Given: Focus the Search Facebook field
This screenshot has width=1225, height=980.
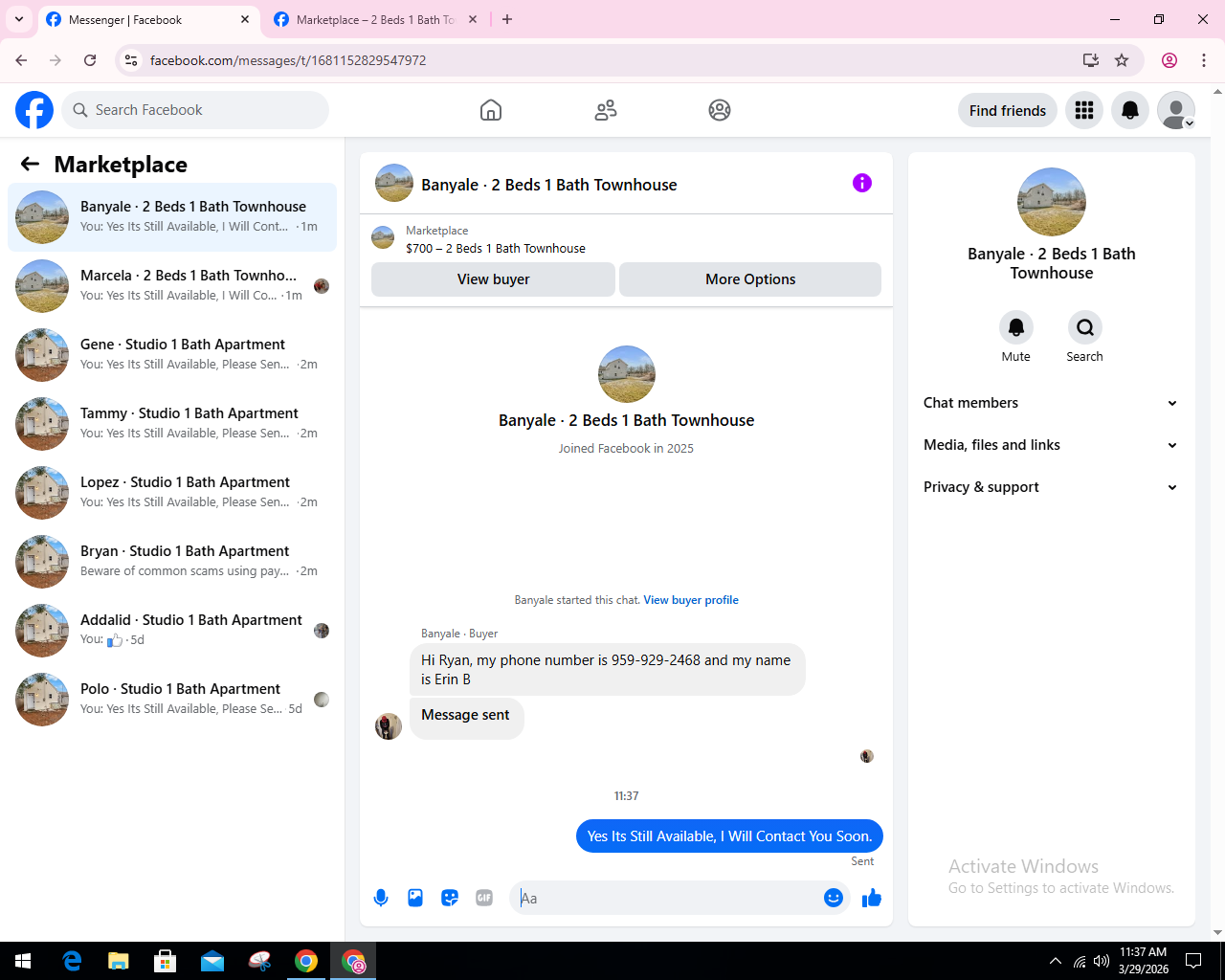Looking at the screenshot, I should pyautogui.click(x=195, y=110).
